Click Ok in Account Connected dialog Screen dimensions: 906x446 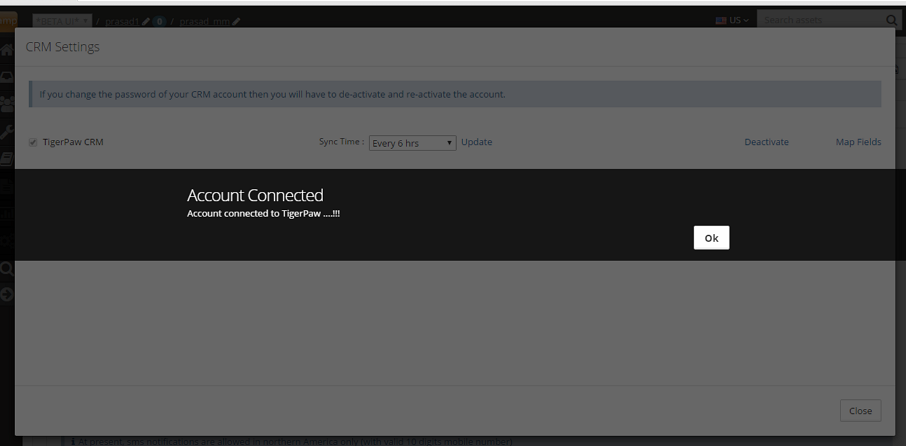[711, 237]
